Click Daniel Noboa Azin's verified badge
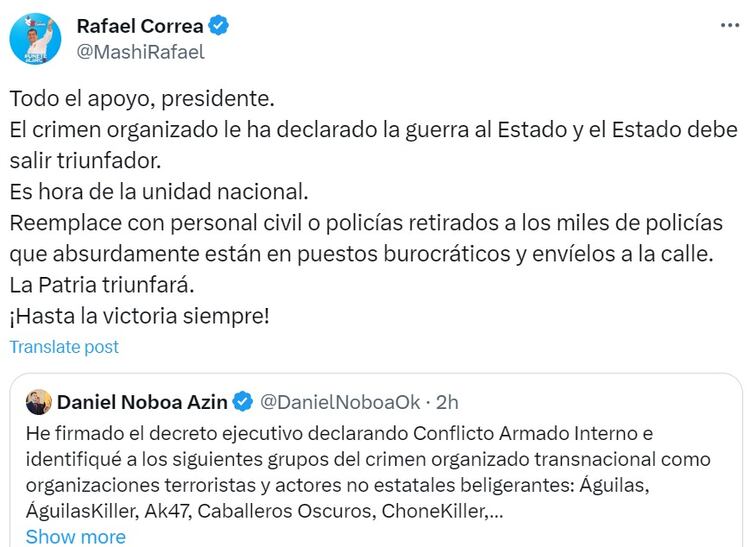Viewport: 750px width, 547px height. coord(242,402)
